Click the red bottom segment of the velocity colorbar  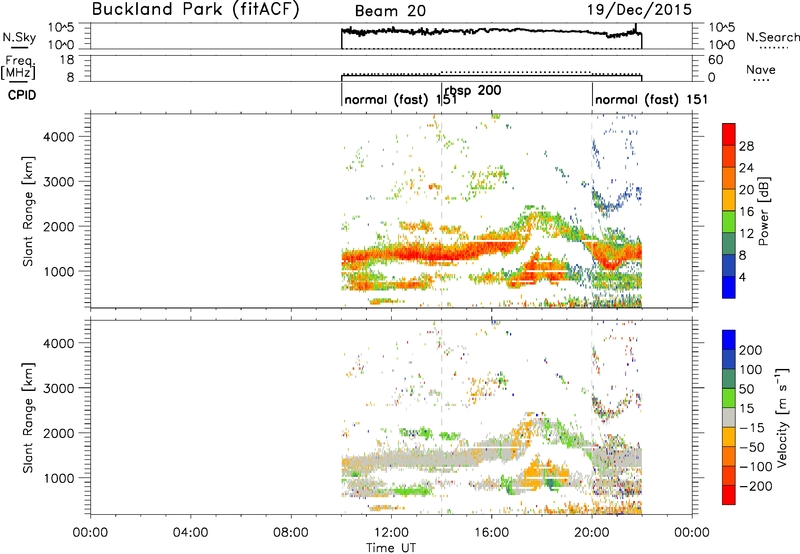point(729,495)
